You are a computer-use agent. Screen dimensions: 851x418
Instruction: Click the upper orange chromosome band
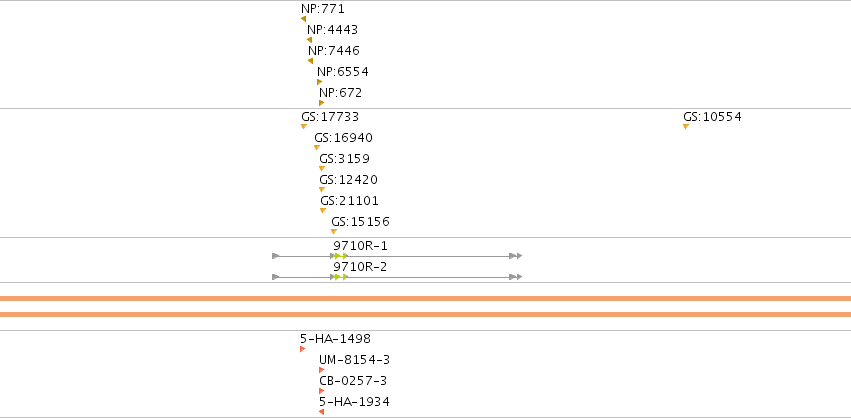(x=426, y=299)
